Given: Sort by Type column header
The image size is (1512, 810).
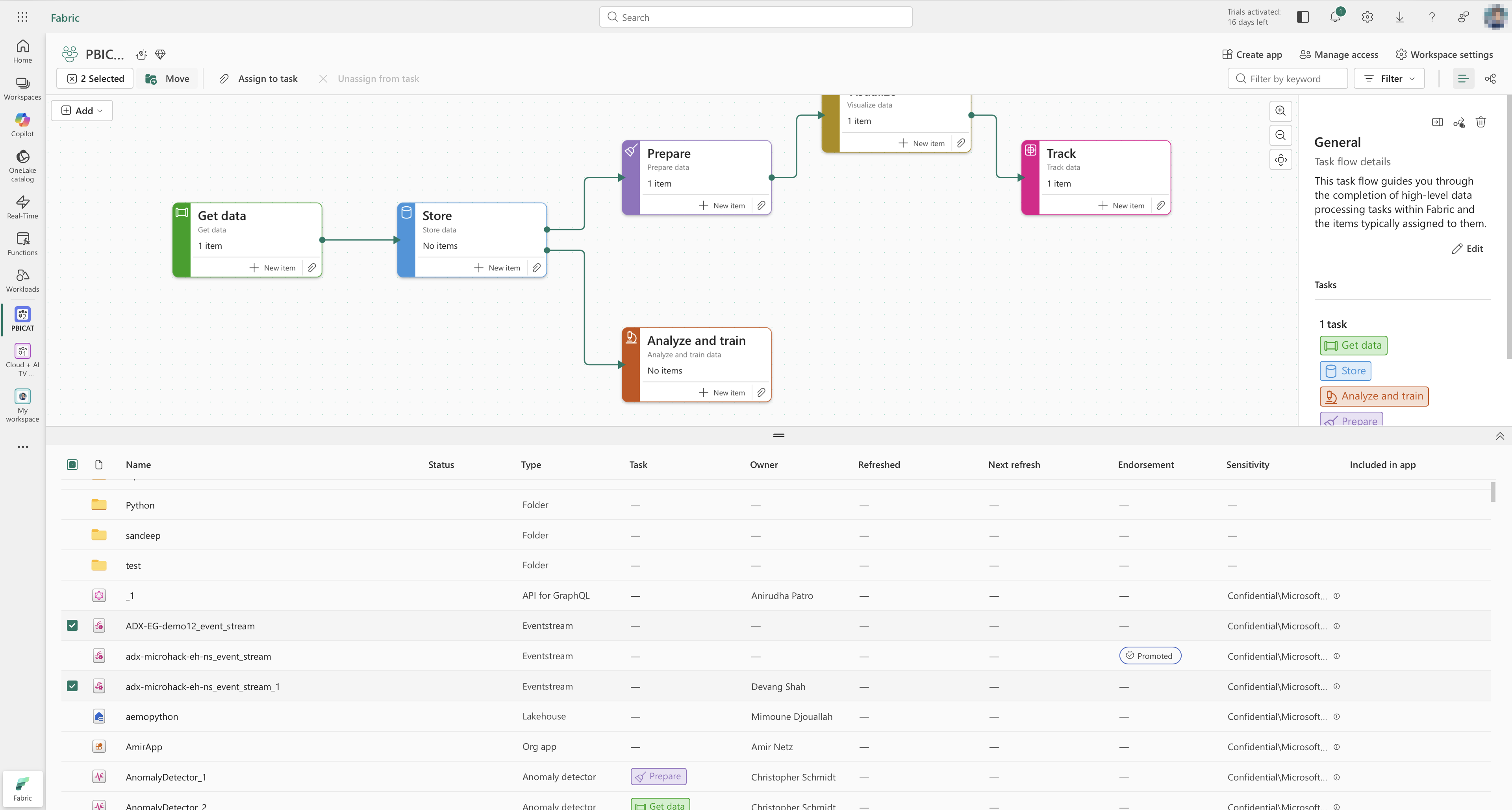Looking at the screenshot, I should tap(531, 464).
